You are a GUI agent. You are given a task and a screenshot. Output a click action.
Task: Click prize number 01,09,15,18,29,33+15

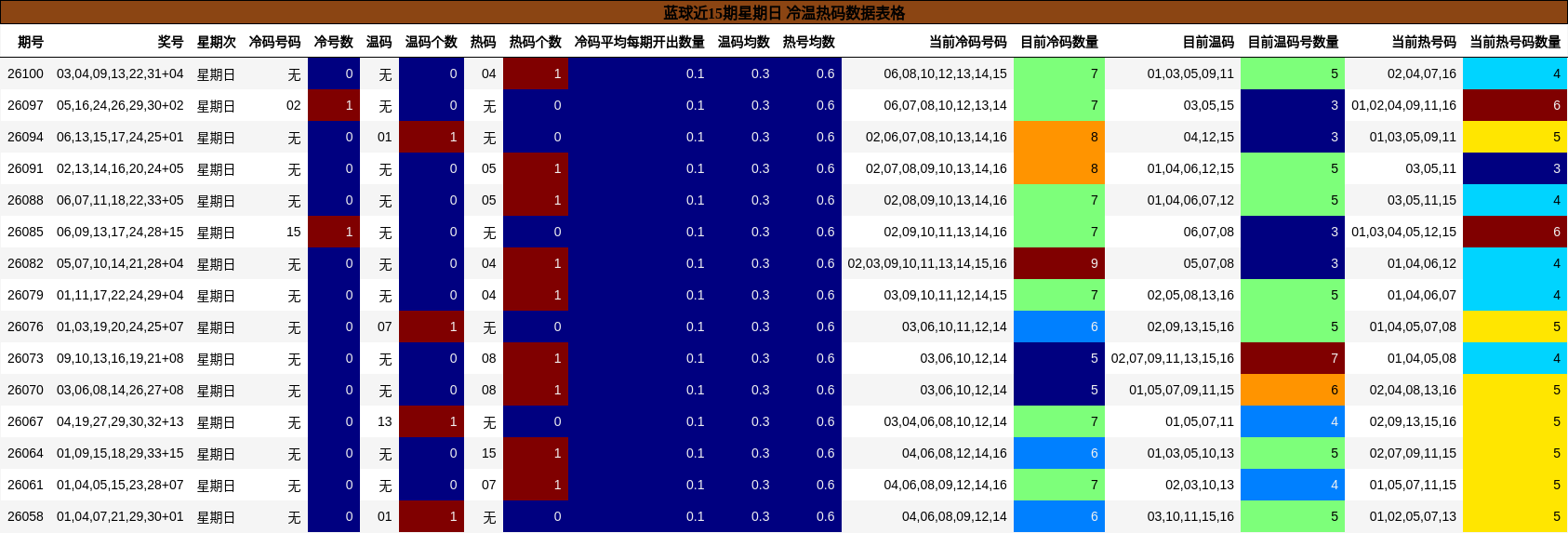point(120,453)
